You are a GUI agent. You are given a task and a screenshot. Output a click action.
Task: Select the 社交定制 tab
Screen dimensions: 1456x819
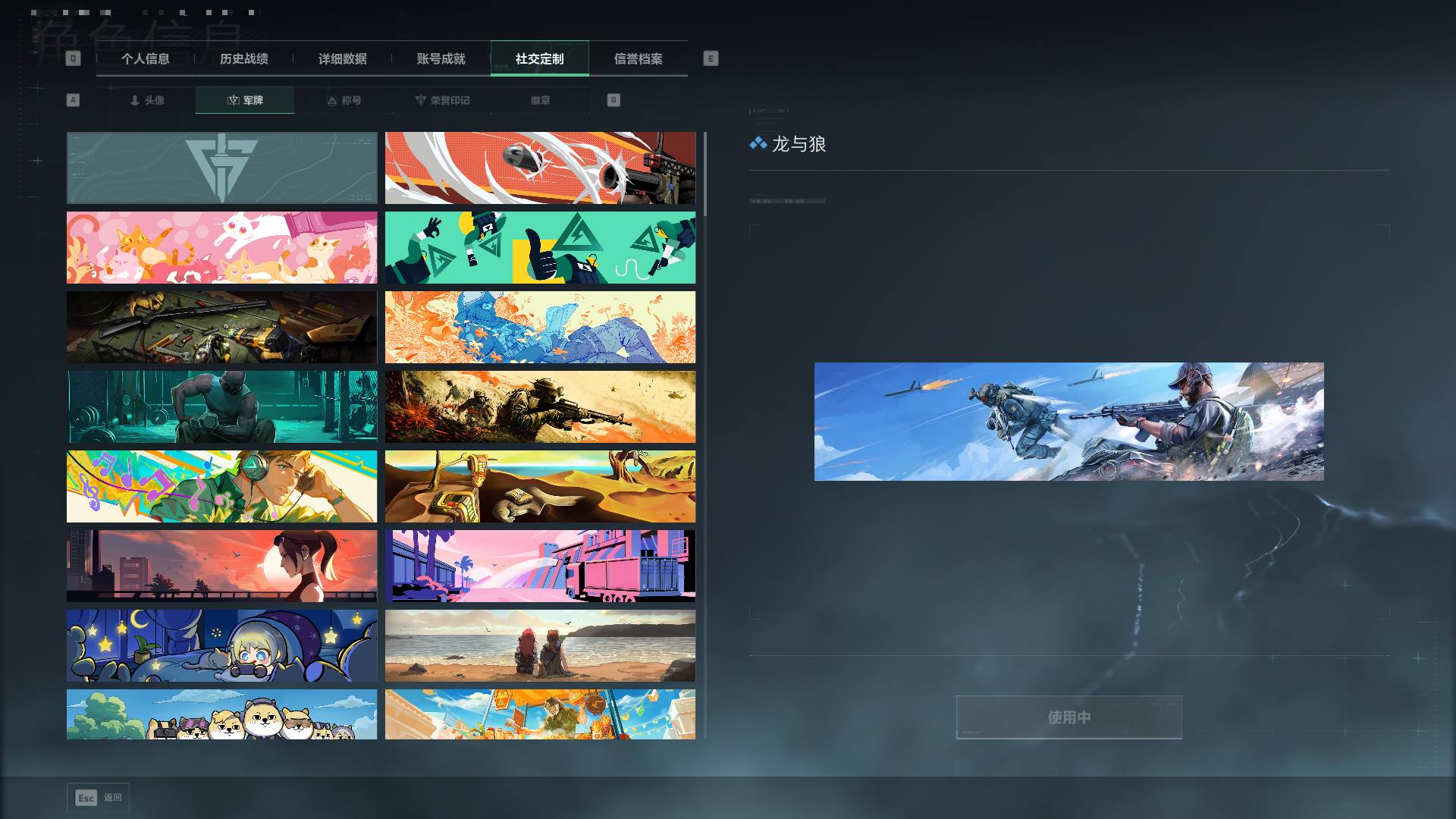(540, 59)
